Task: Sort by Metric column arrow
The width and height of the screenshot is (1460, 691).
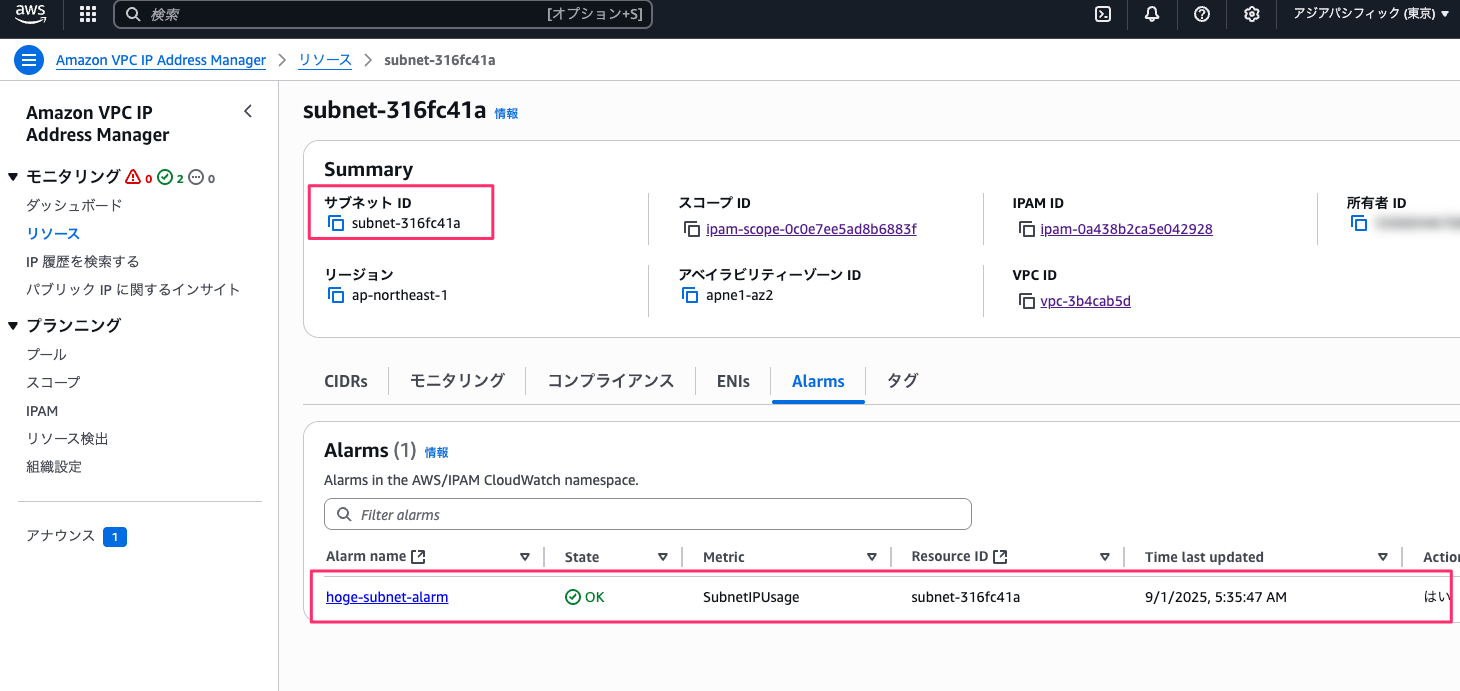Action: pyautogui.click(x=872, y=557)
